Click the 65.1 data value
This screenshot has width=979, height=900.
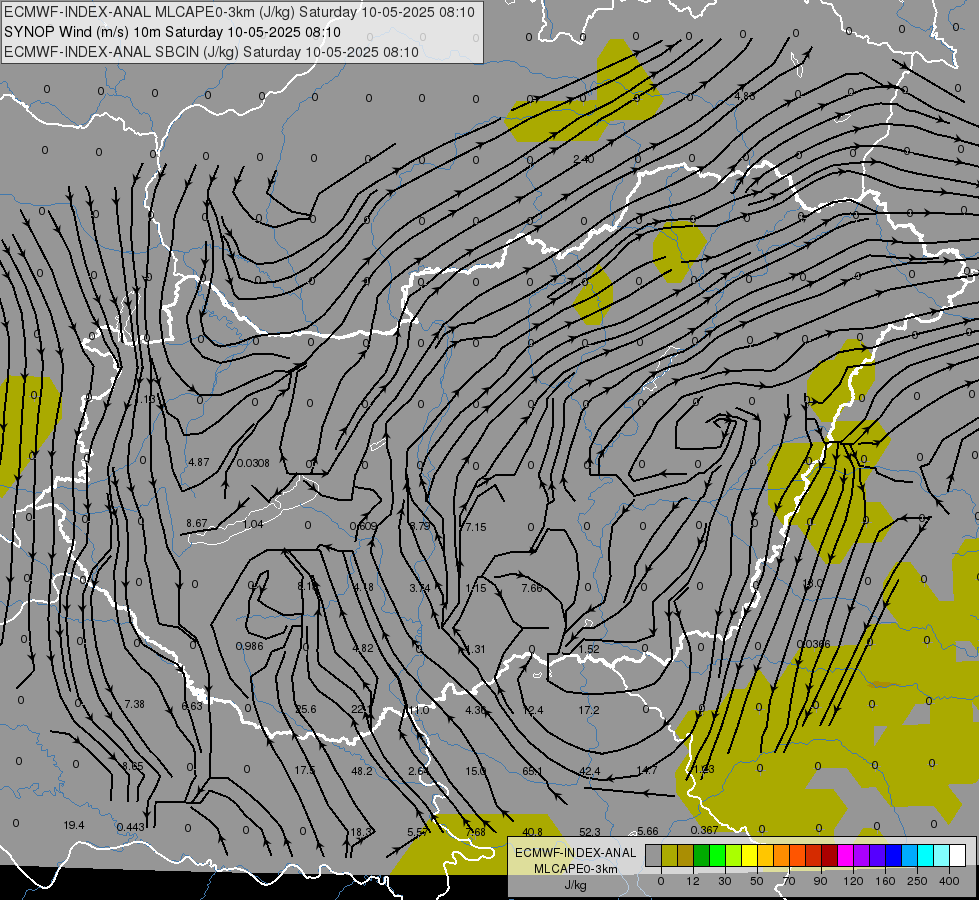coord(533,771)
